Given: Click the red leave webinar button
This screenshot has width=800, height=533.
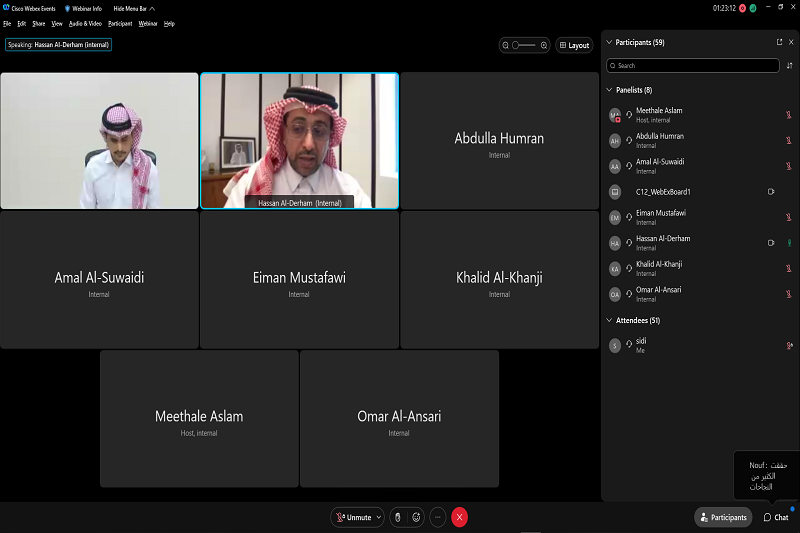Looking at the screenshot, I should click(460, 517).
